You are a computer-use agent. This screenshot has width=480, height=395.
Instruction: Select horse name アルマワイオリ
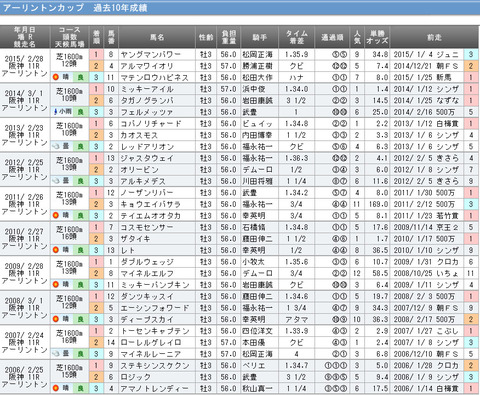147,66
